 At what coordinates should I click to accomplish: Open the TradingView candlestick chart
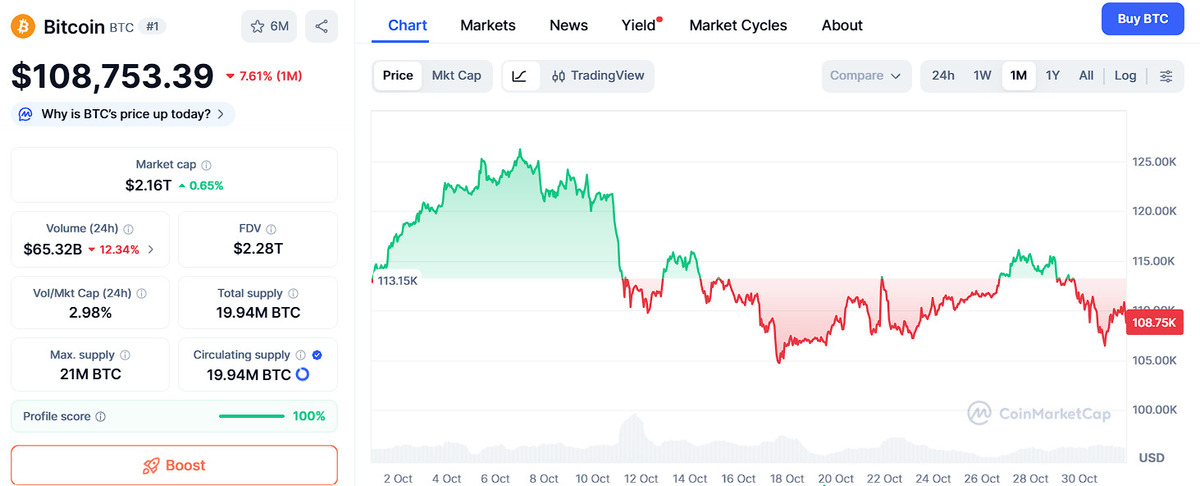pos(598,76)
